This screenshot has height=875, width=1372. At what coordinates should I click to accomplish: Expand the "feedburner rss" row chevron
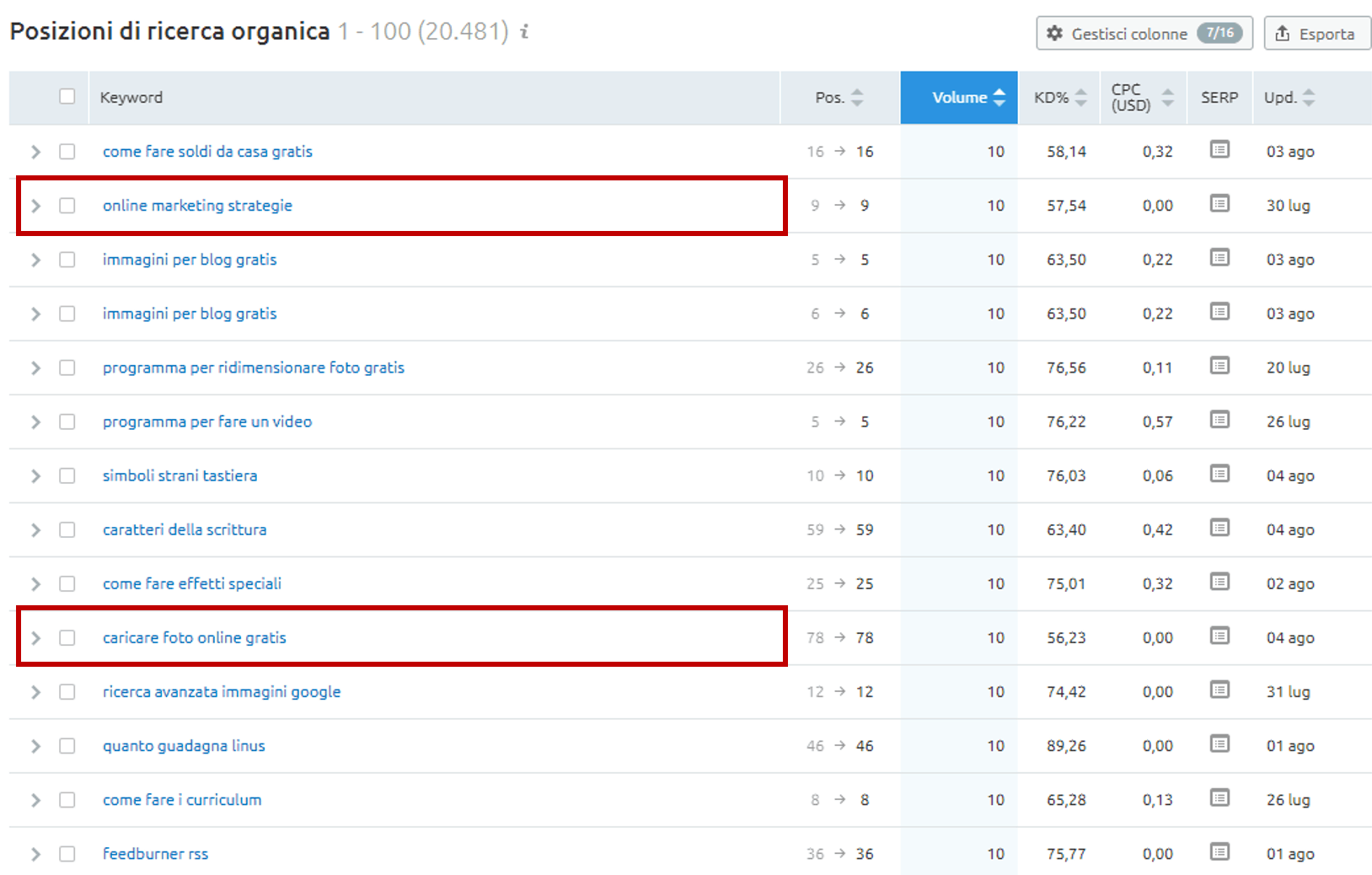coord(35,853)
